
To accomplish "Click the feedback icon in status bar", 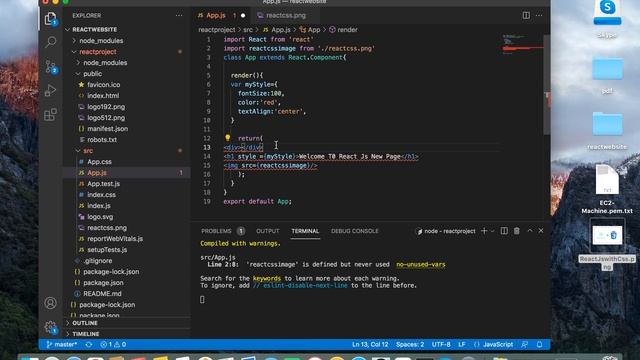I will 525,344.
